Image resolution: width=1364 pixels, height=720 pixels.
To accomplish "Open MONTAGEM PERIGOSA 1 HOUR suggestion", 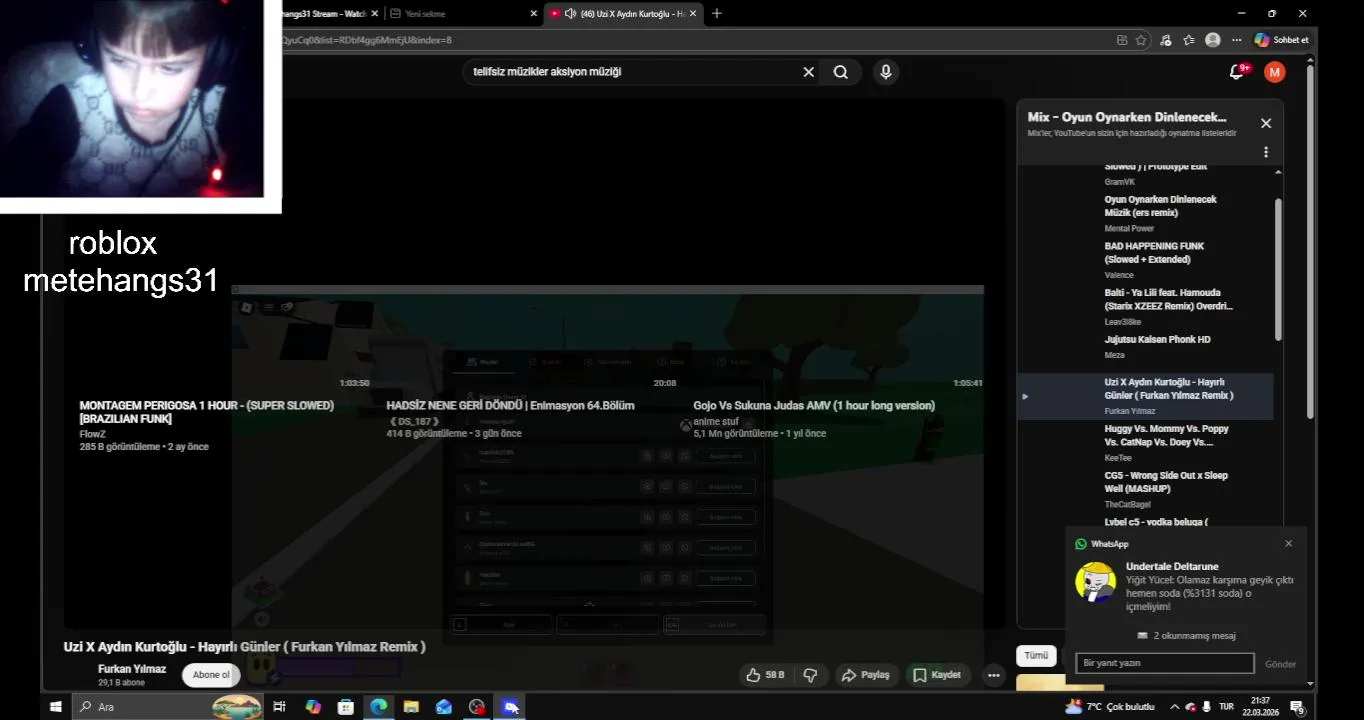I will 206,412.
